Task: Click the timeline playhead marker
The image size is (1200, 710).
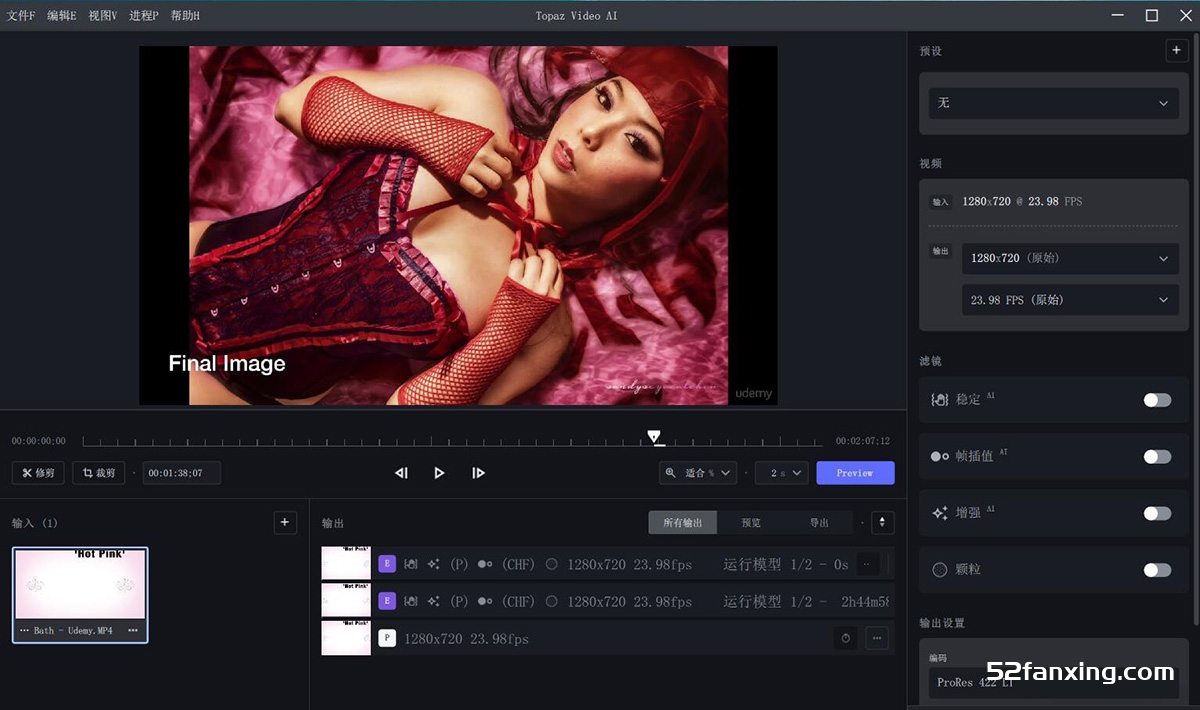Action: (x=654, y=437)
